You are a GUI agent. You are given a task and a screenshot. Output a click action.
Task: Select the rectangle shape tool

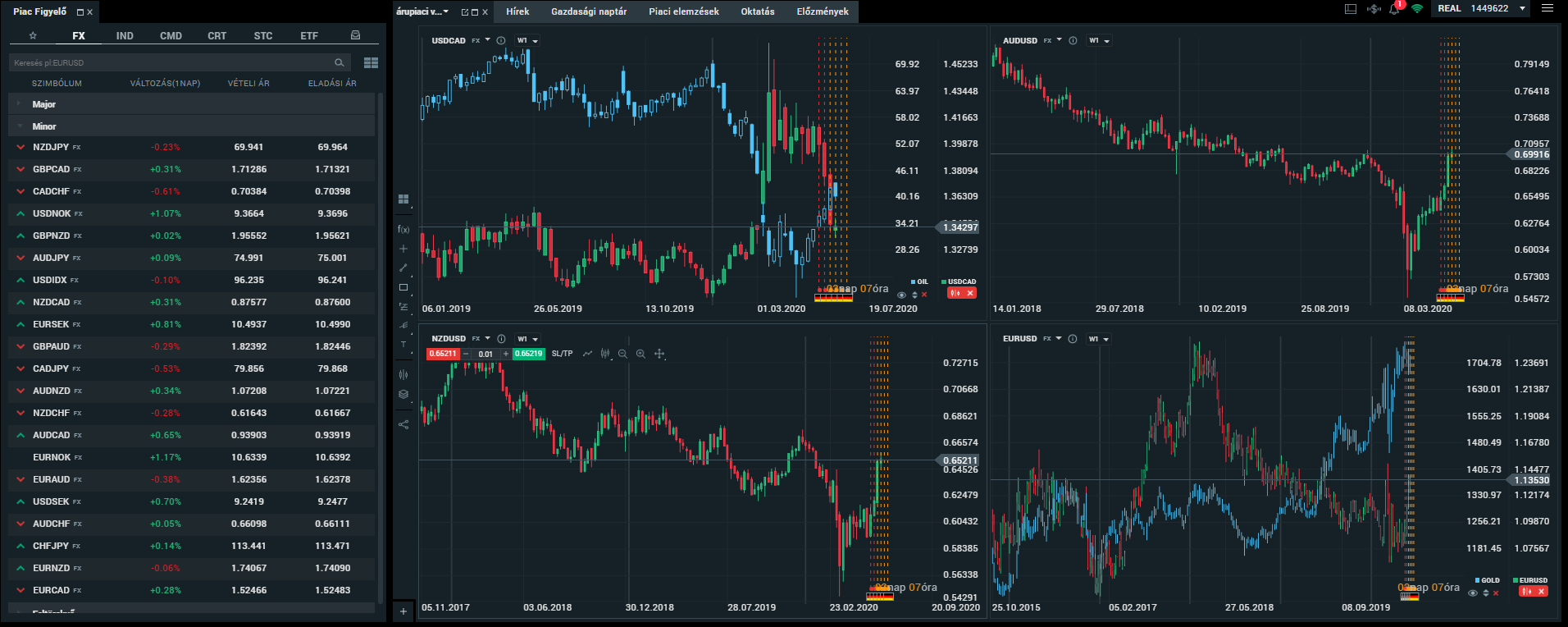(x=403, y=287)
